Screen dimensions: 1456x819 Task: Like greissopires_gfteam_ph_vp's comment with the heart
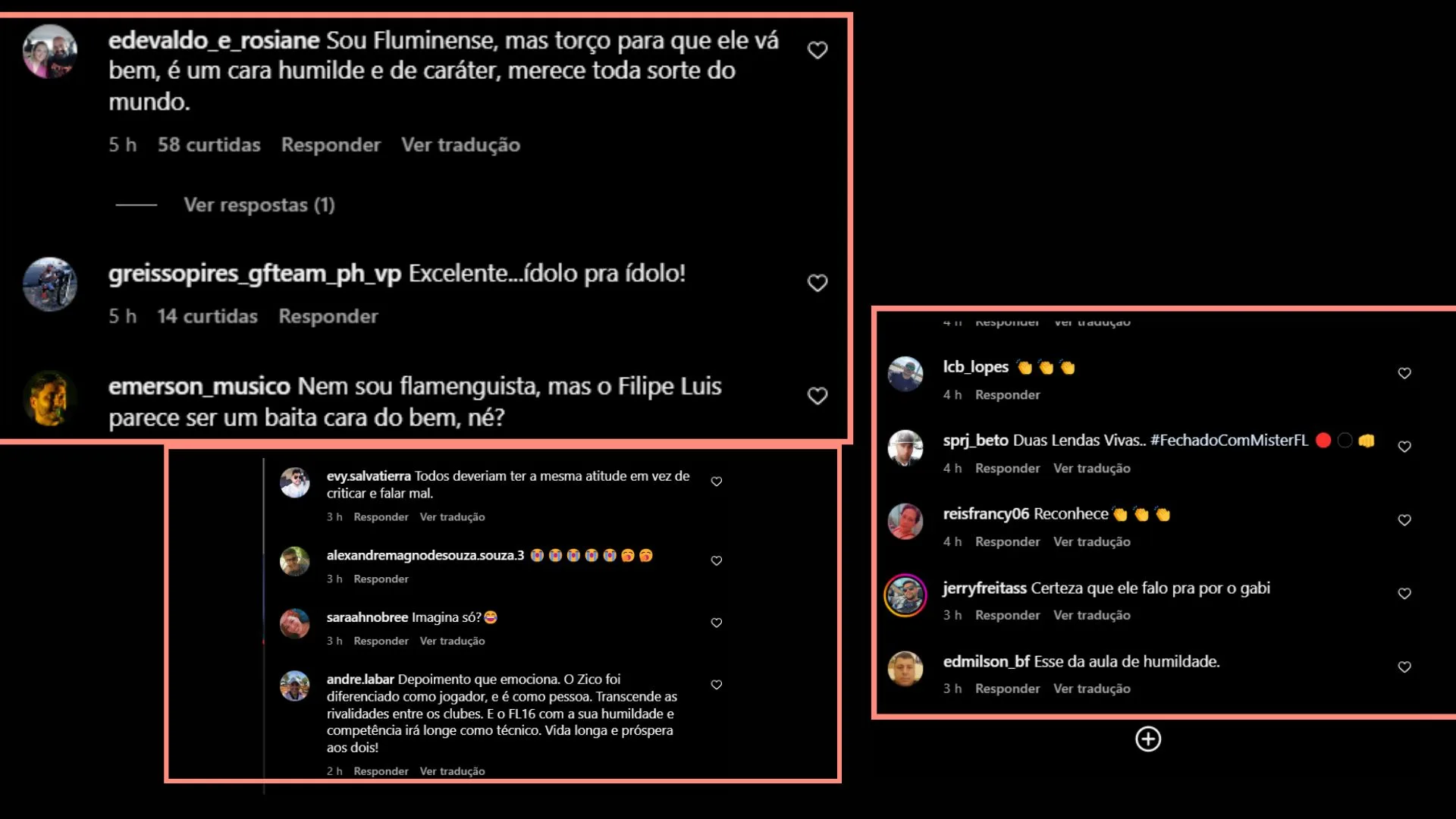click(817, 283)
